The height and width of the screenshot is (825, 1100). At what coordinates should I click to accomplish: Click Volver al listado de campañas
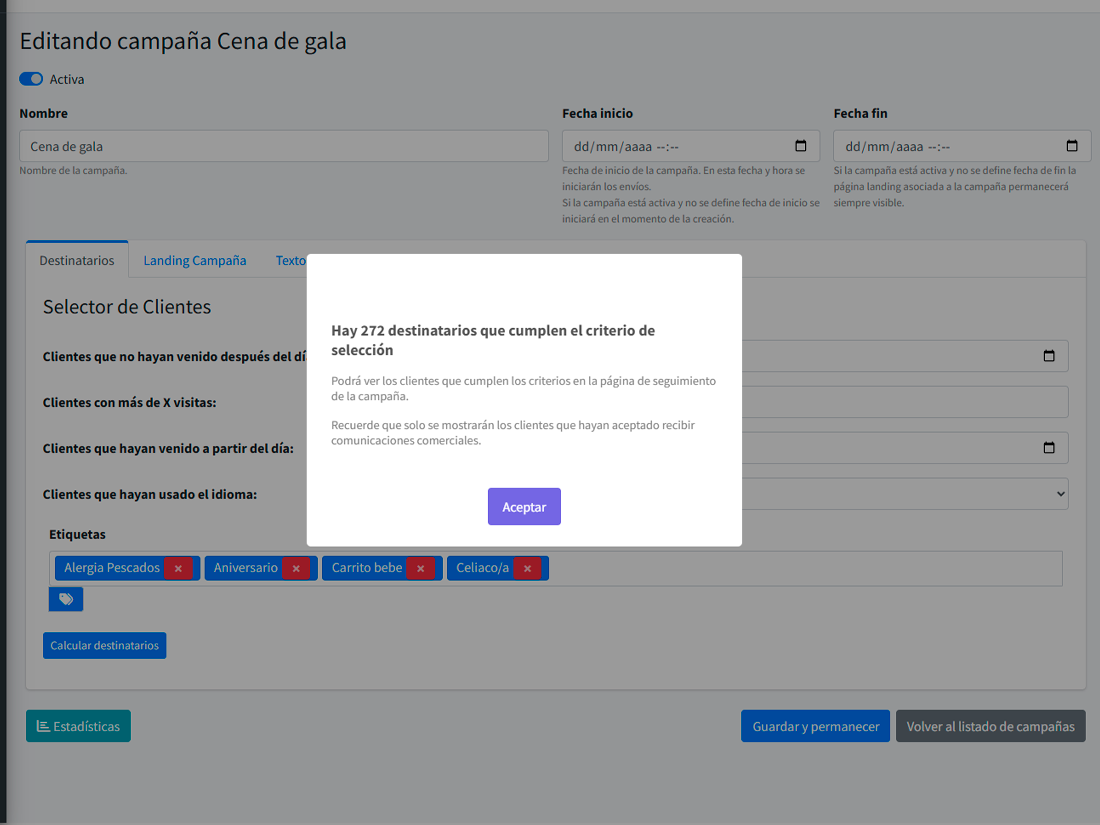click(x=991, y=726)
